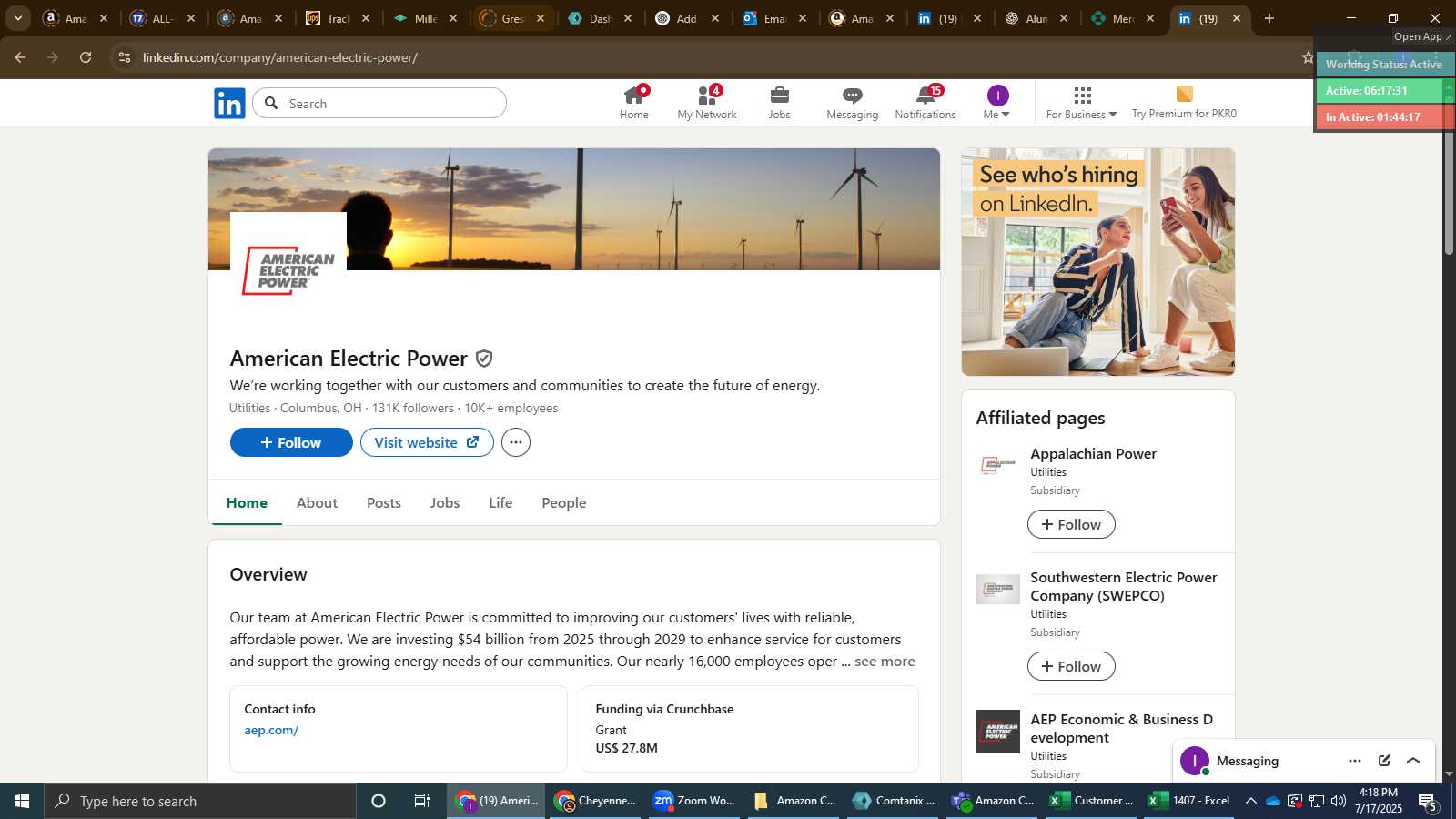Open the site information icon in address bar
The image size is (1456, 819).
(x=125, y=57)
